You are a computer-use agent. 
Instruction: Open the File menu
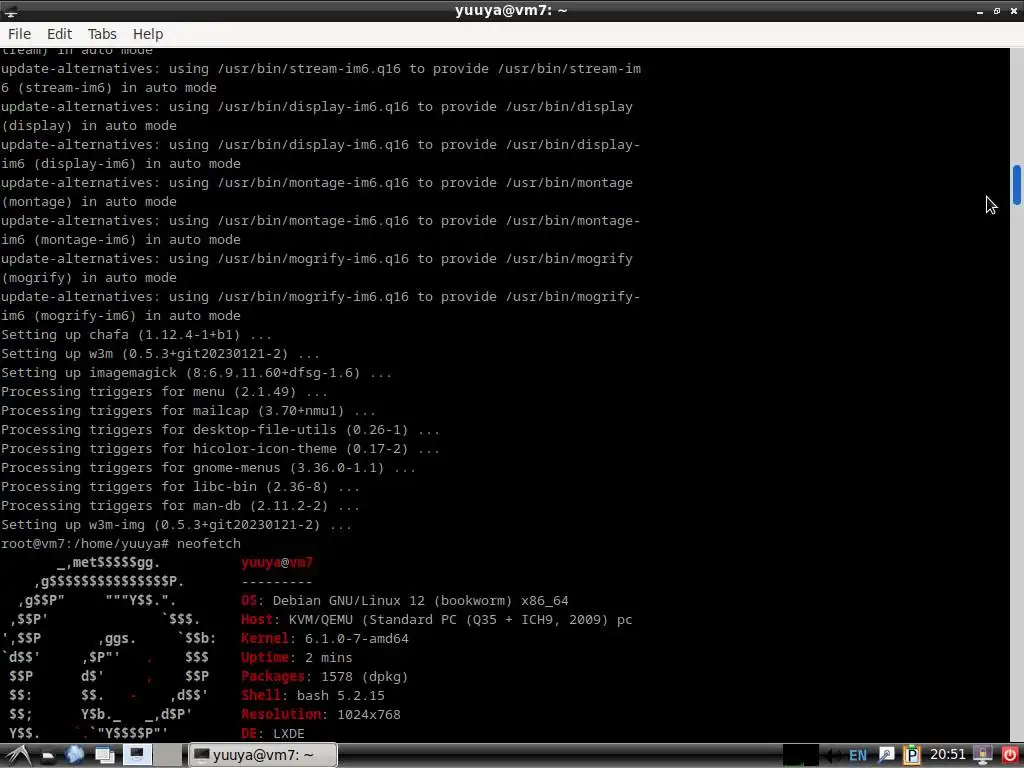click(x=20, y=34)
